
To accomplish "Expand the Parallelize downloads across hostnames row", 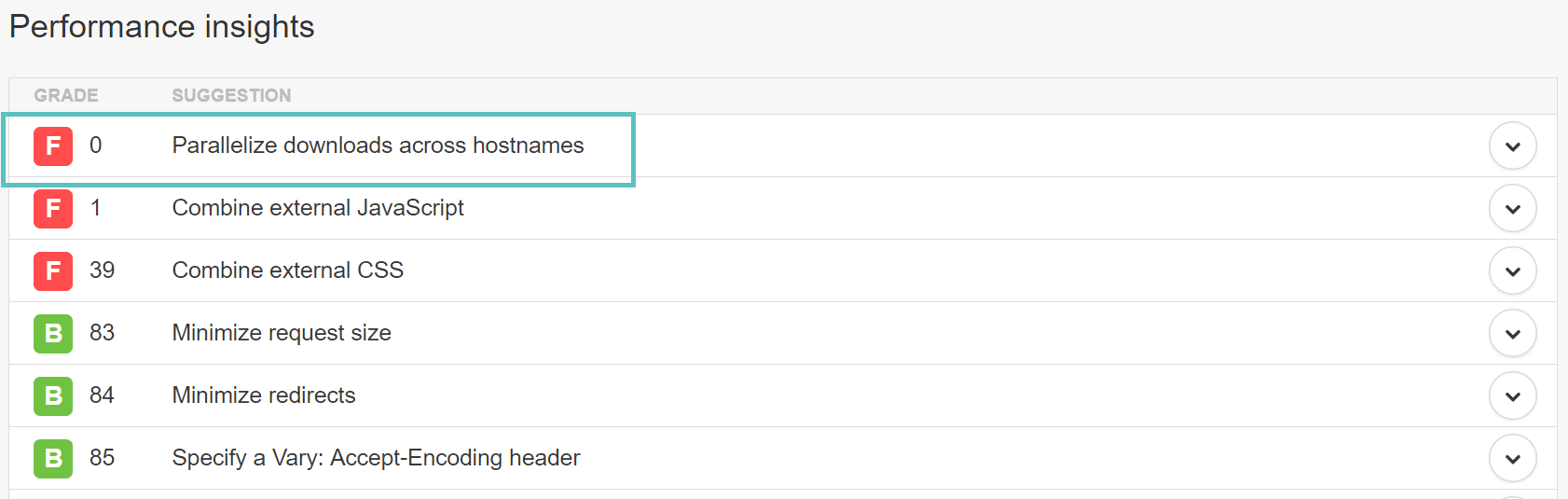I will (1512, 146).
